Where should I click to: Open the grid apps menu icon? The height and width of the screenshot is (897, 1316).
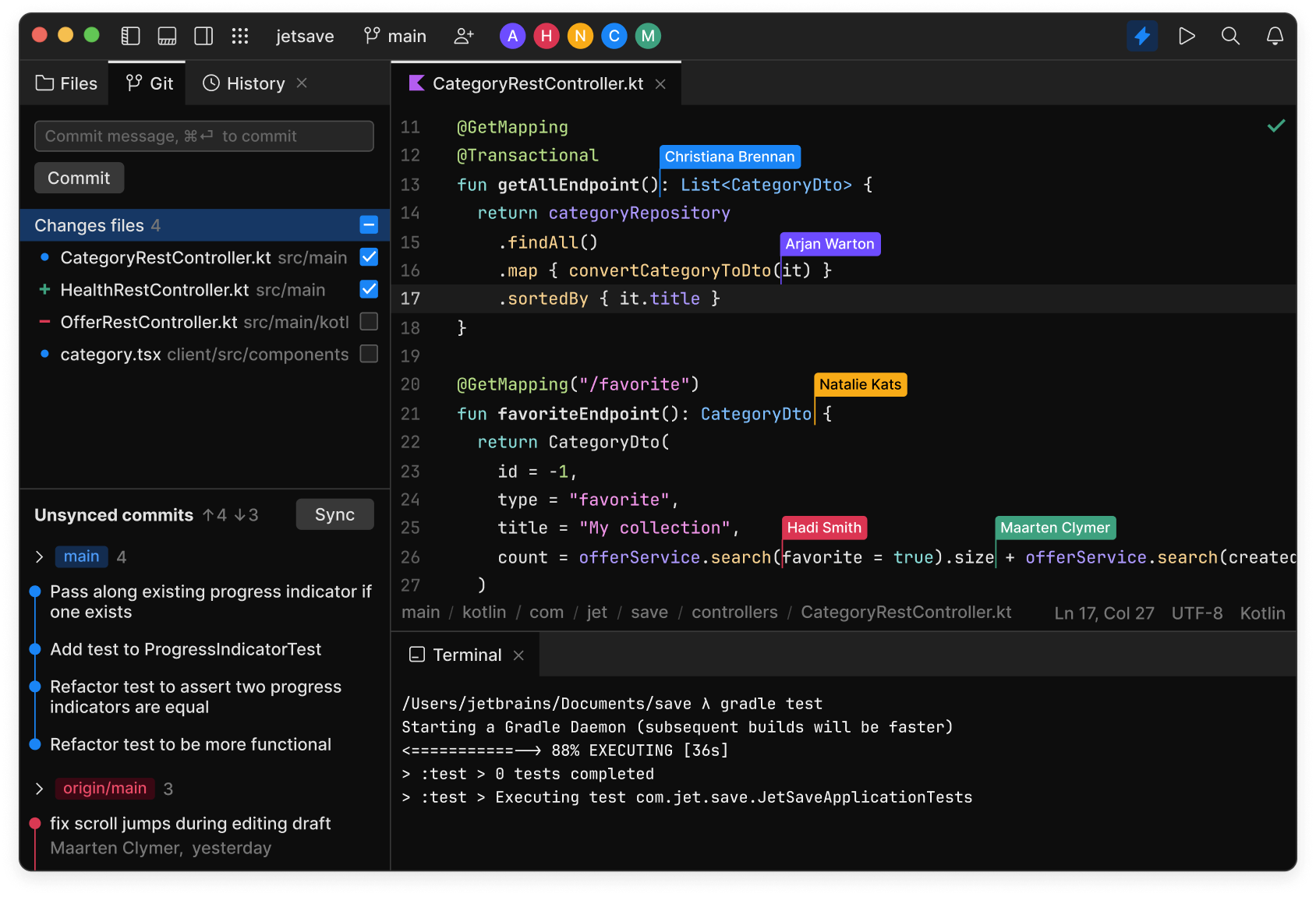click(240, 36)
